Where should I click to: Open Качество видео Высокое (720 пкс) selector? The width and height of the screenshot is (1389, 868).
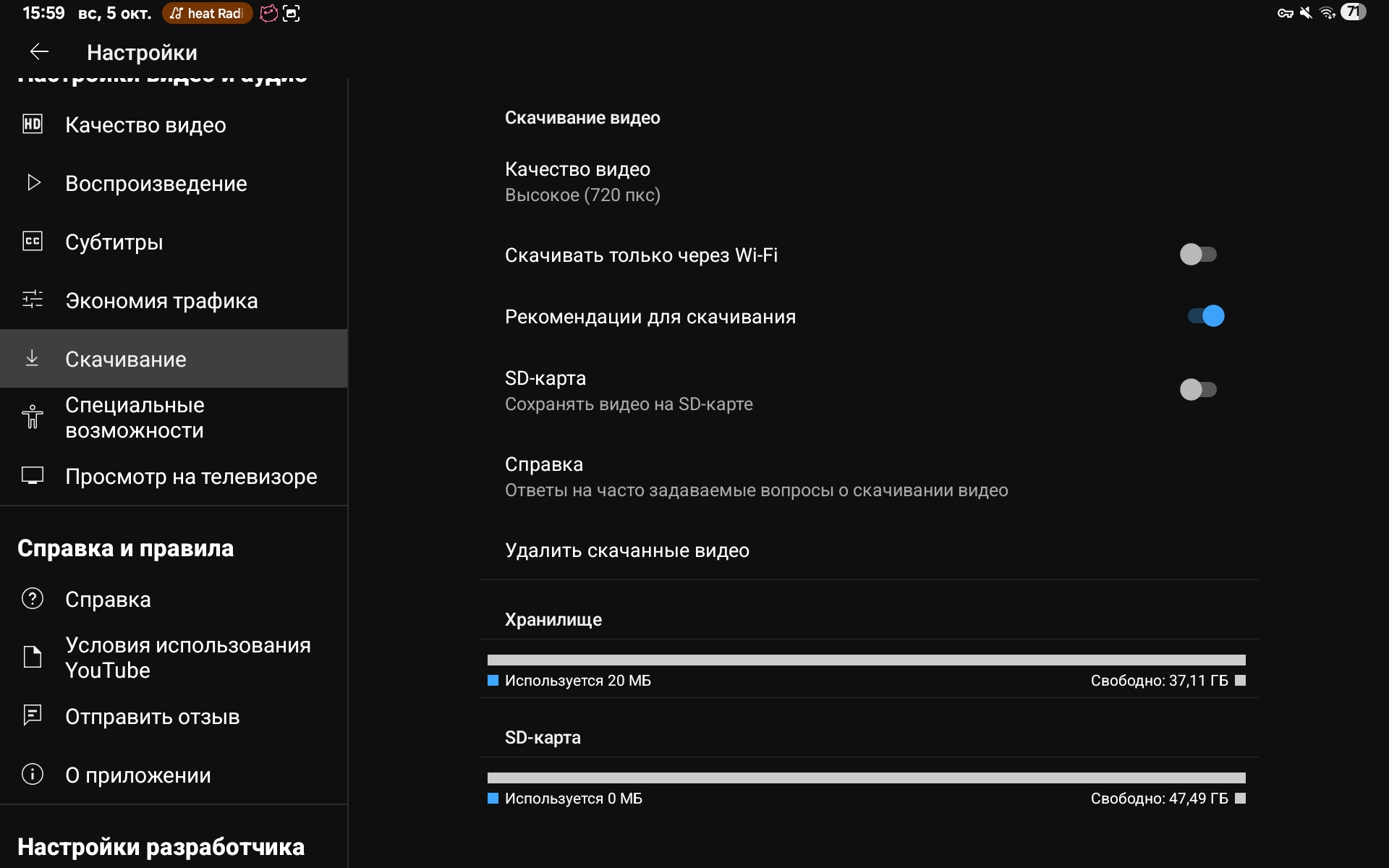click(582, 182)
